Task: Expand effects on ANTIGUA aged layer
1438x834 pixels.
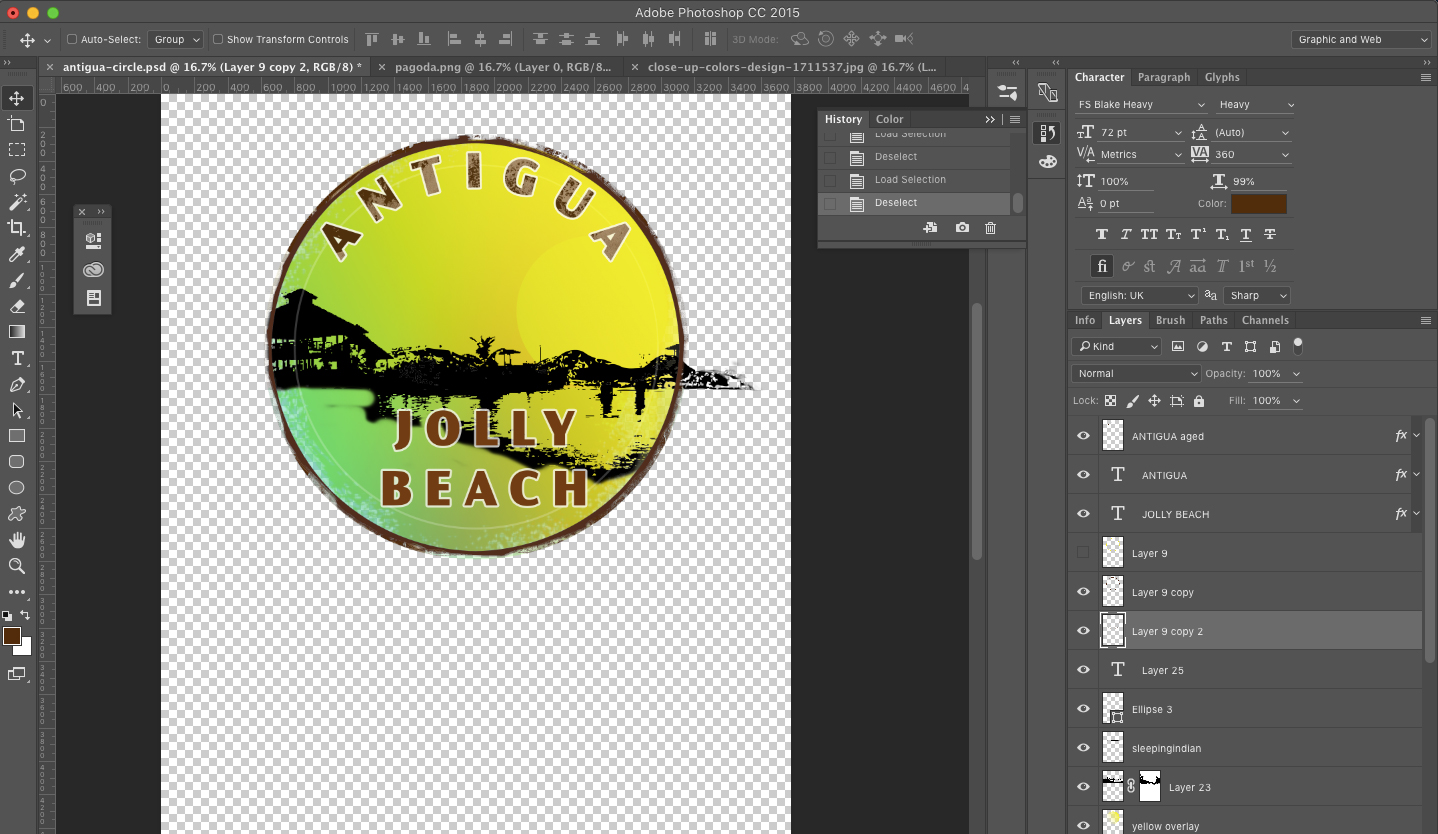Action: click(1416, 436)
